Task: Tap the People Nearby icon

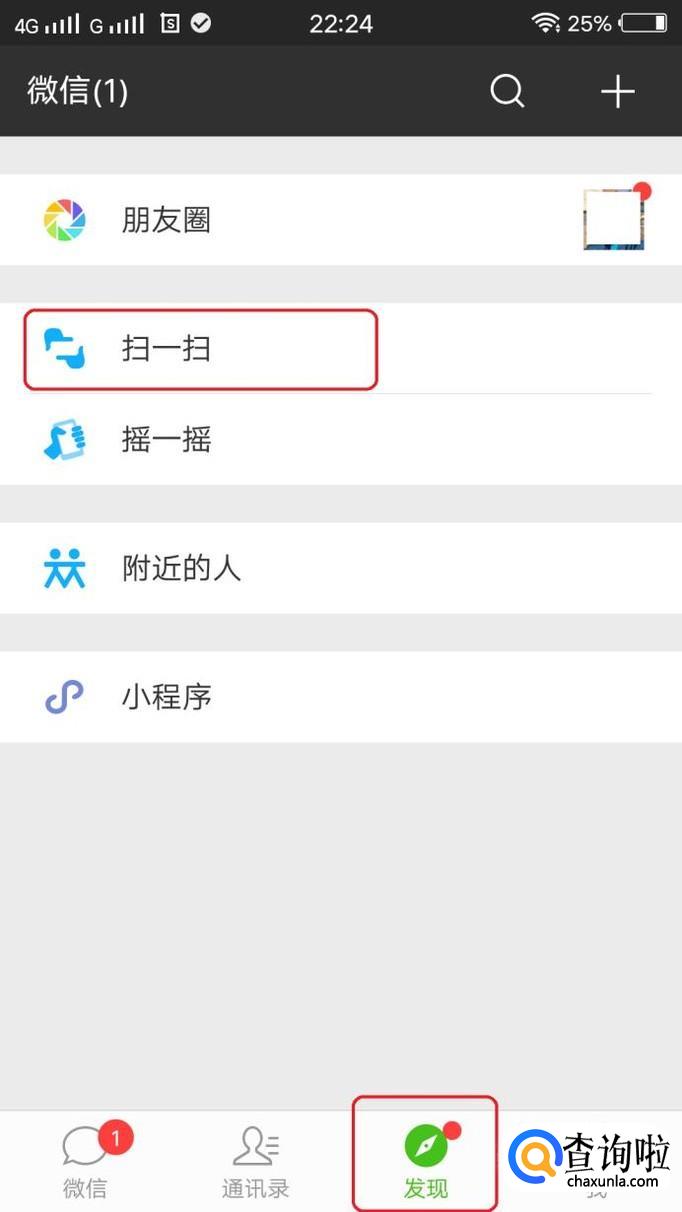Action: click(x=65, y=568)
